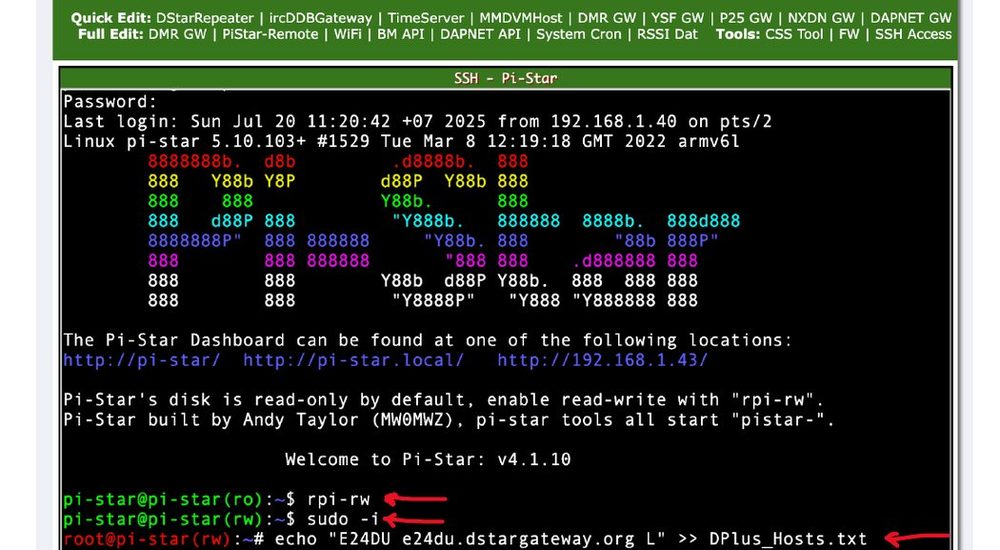Open MMDVMHost quick edit link
The width and height of the screenshot is (1000, 550).
[521, 19]
